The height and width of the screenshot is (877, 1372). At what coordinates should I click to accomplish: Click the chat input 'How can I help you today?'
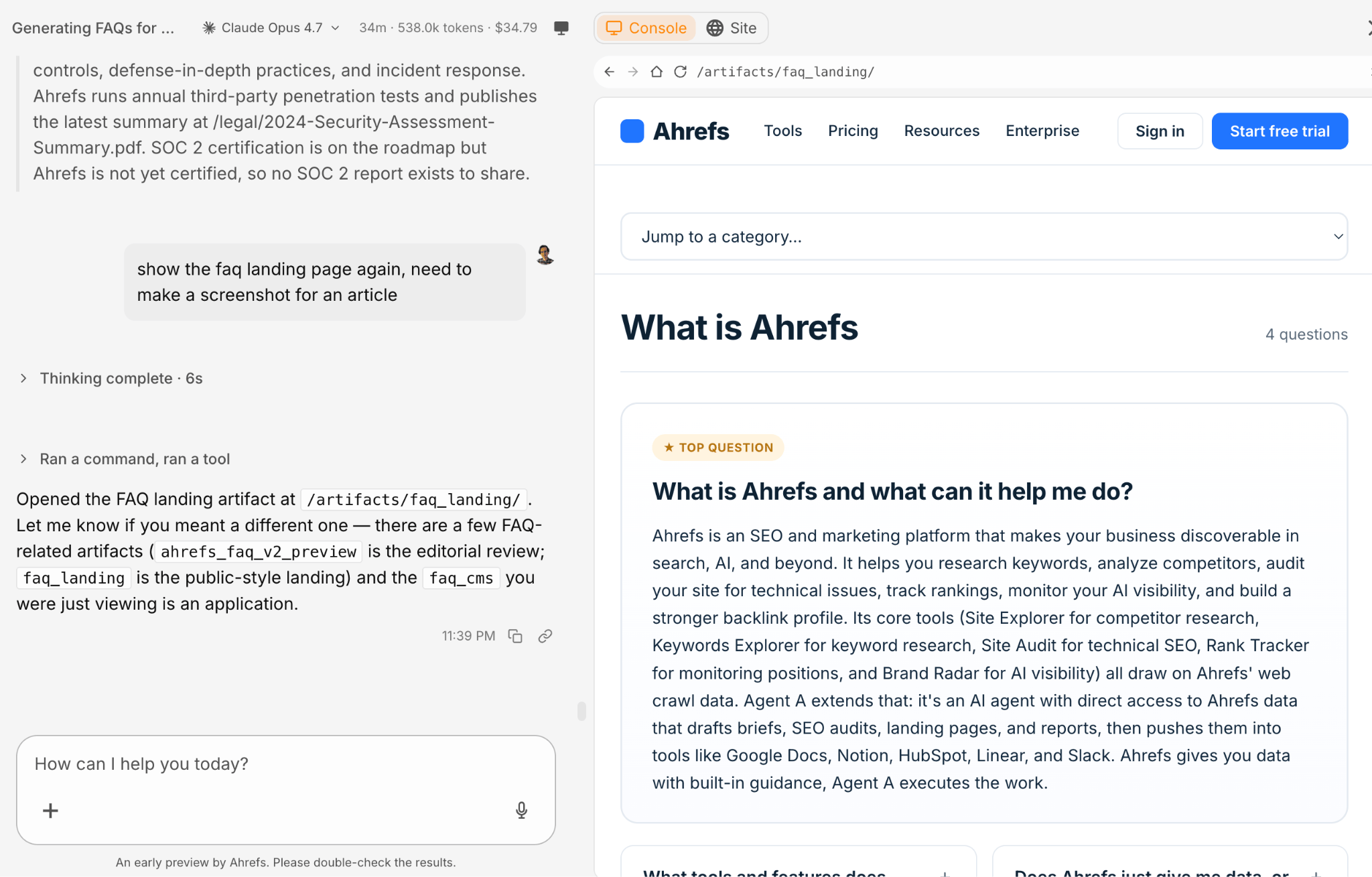click(x=286, y=764)
